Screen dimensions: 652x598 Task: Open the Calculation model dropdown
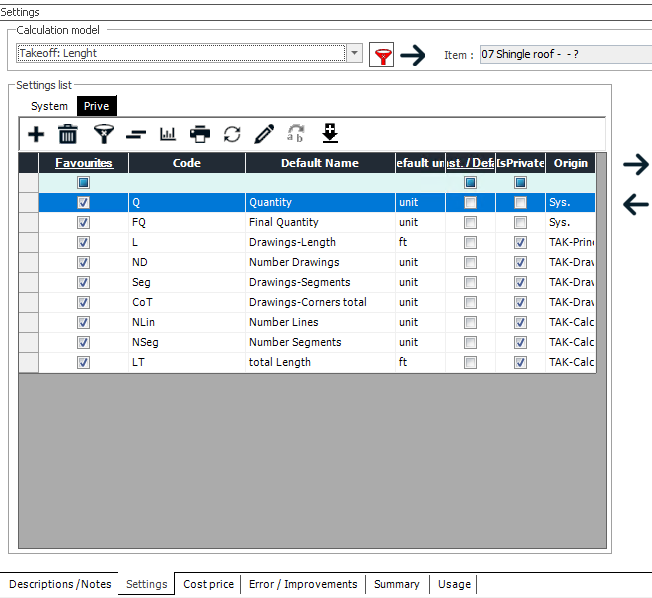point(355,53)
